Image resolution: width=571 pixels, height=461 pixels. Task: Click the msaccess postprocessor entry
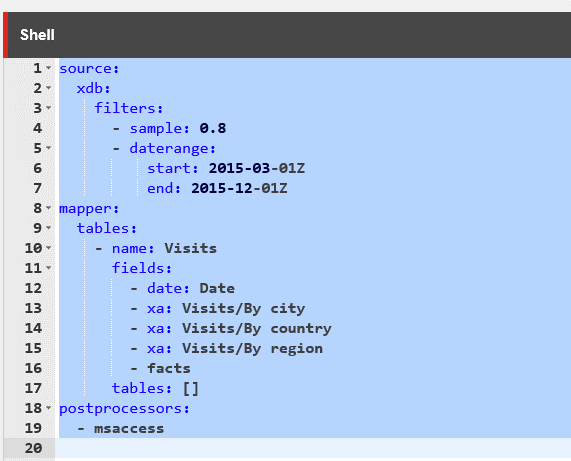click(129, 429)
